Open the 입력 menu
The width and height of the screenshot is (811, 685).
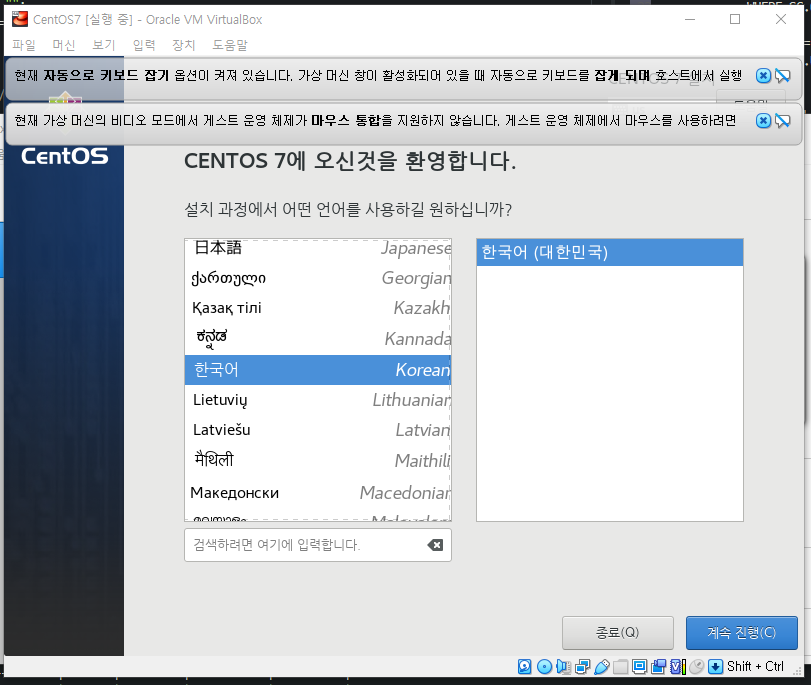click(144, 45)
